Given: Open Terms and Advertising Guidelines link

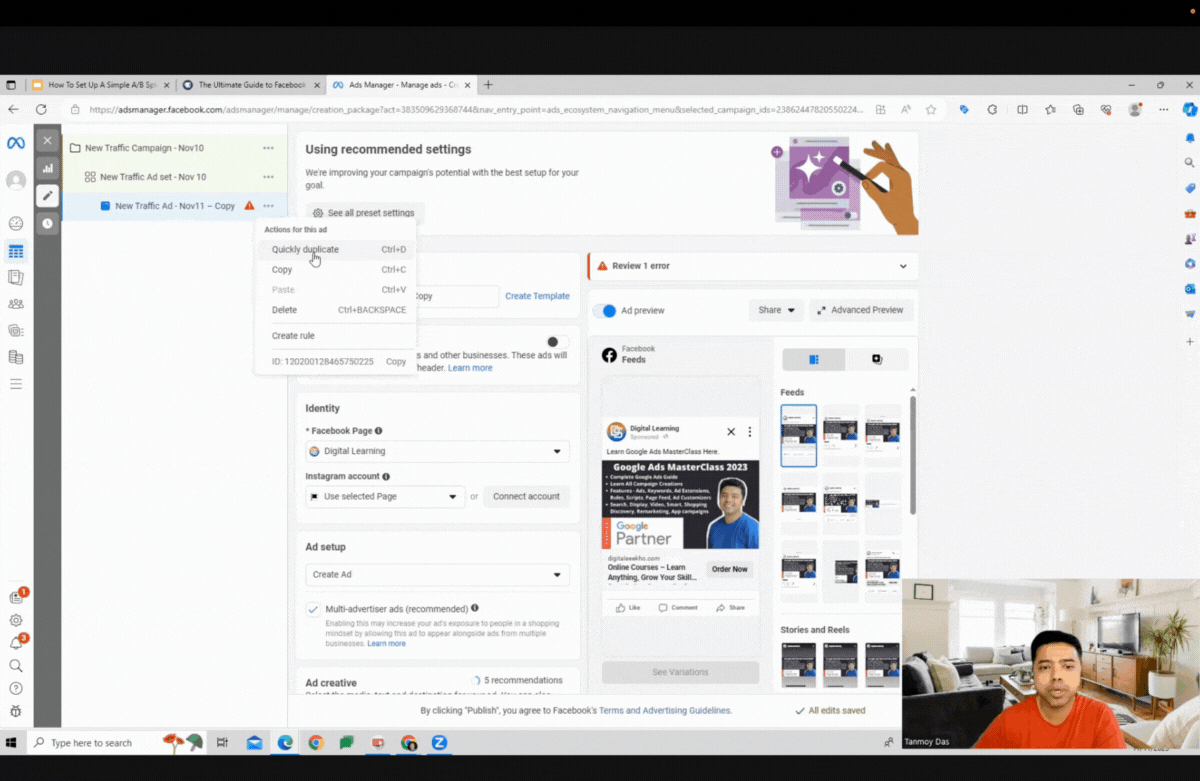Looking at the screenshot, I should [665, 711].
